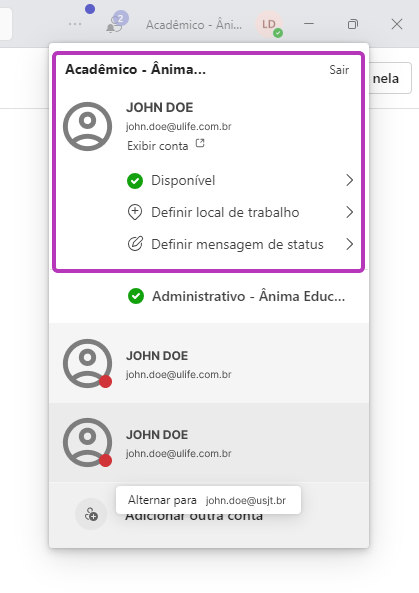Open the Exibir conta link
This screenshot has height=593, width=419.
[x=158, y=146]
